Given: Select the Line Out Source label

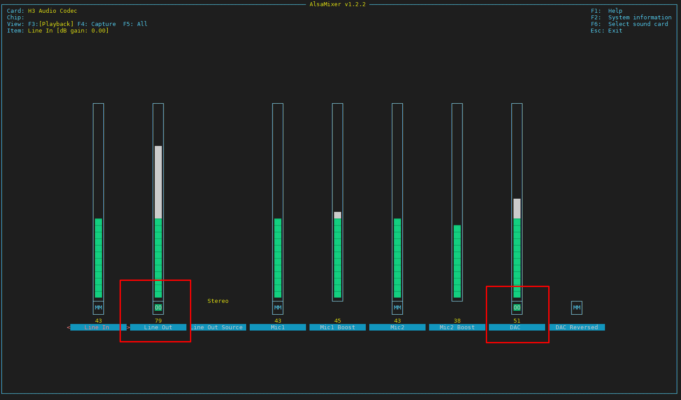Looking at the screenshot, I should 218,327.
